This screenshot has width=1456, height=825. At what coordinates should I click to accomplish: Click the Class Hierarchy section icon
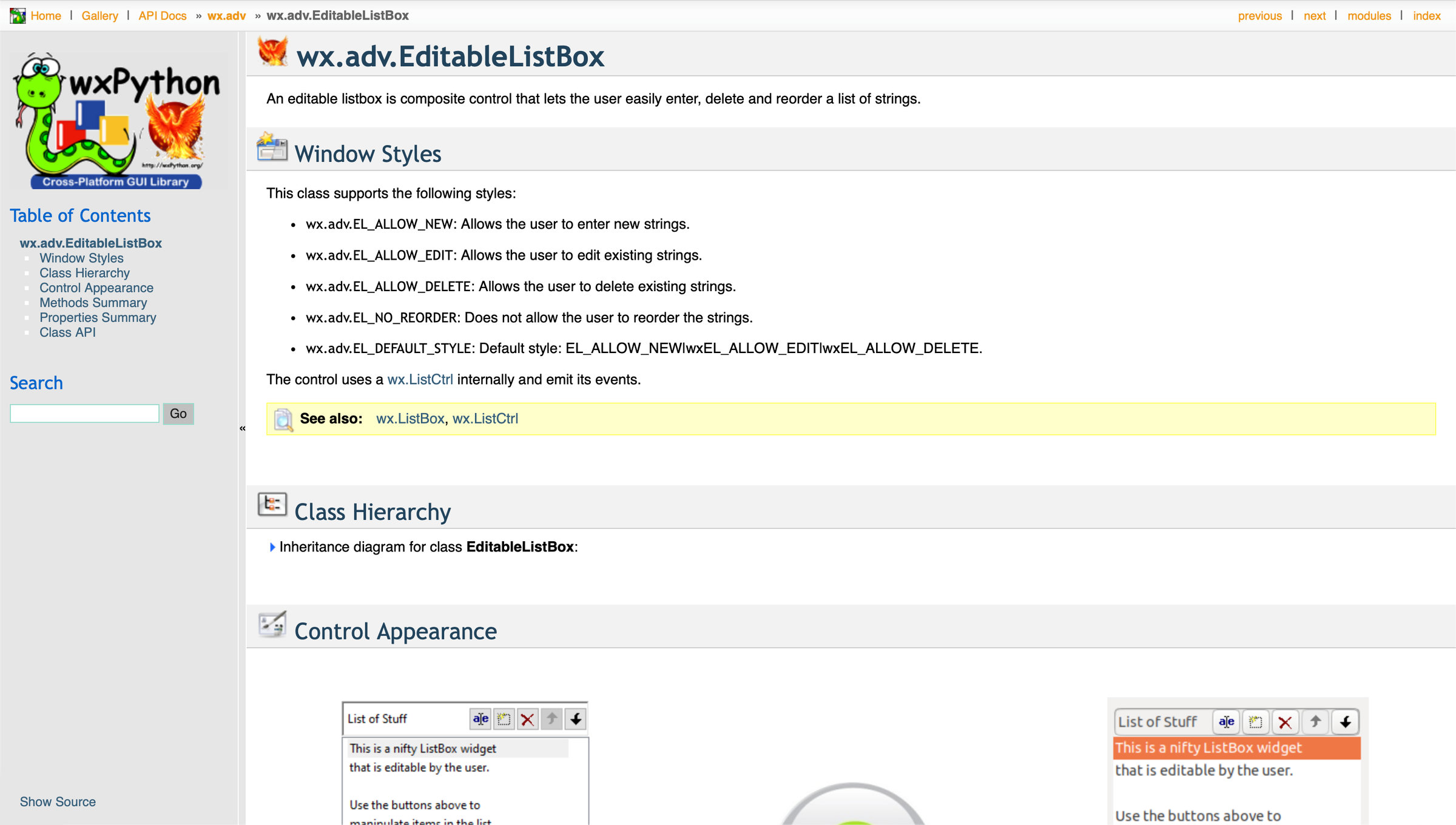click(x=272, y=504)
